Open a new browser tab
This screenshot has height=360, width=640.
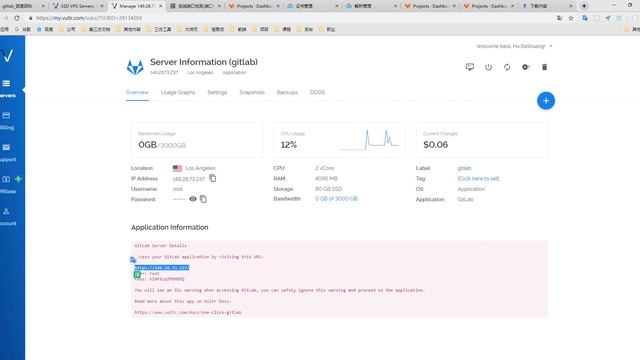[x=584, y=6]
